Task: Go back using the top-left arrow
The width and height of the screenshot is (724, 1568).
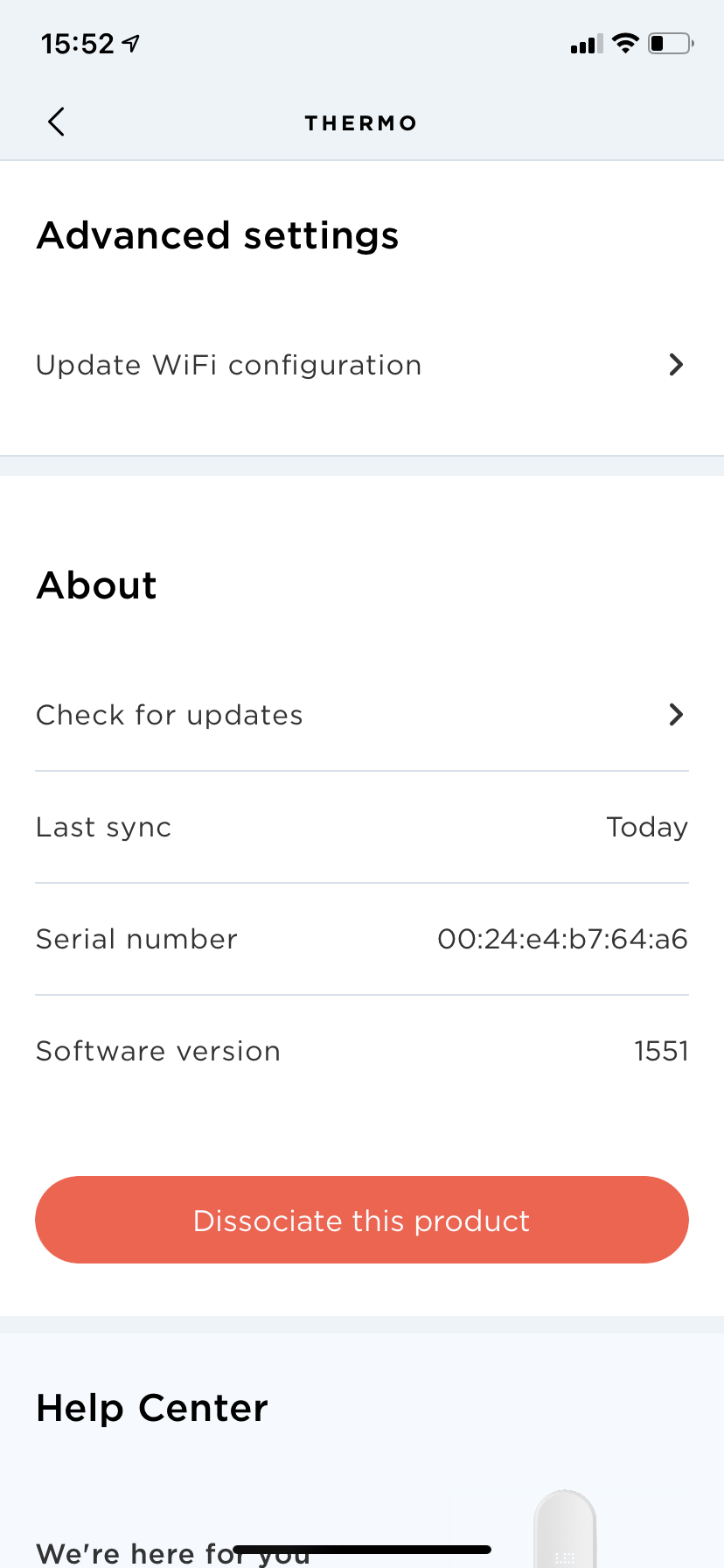Action: (x=56, y=122)
